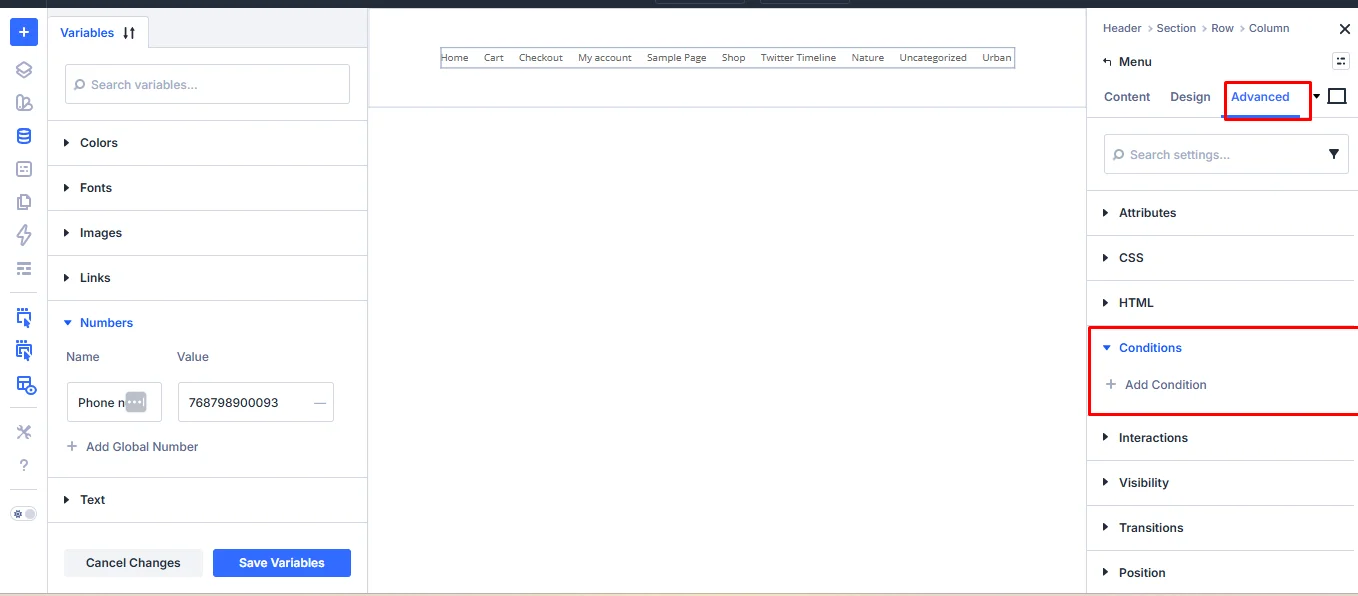Expand the HTML settings section
The width and height of the screenshot is (1358, 596).
click(x=1221, y=303)
